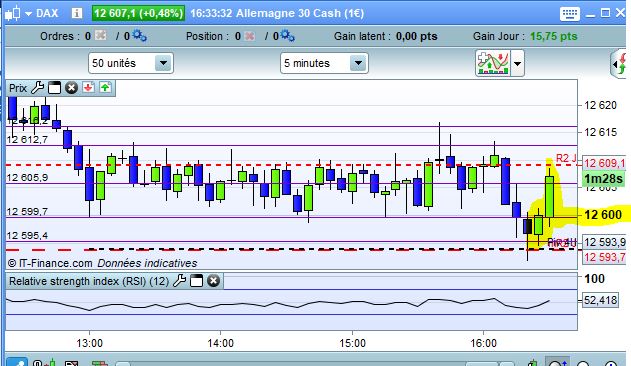Open the Prix panel wrench settings

tap(37, 87)
